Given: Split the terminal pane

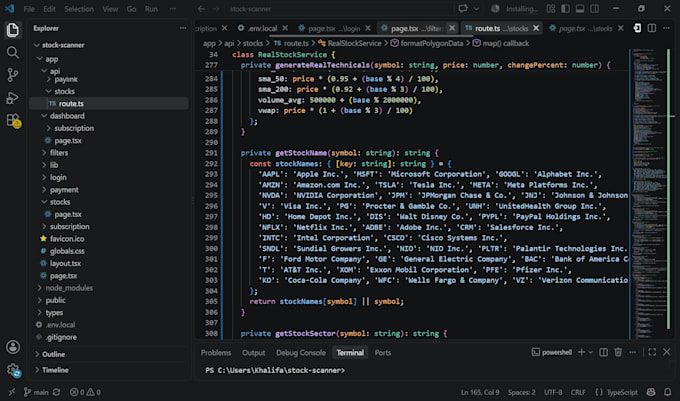Looking at the screenshot, I should click(x=603, y=352).
